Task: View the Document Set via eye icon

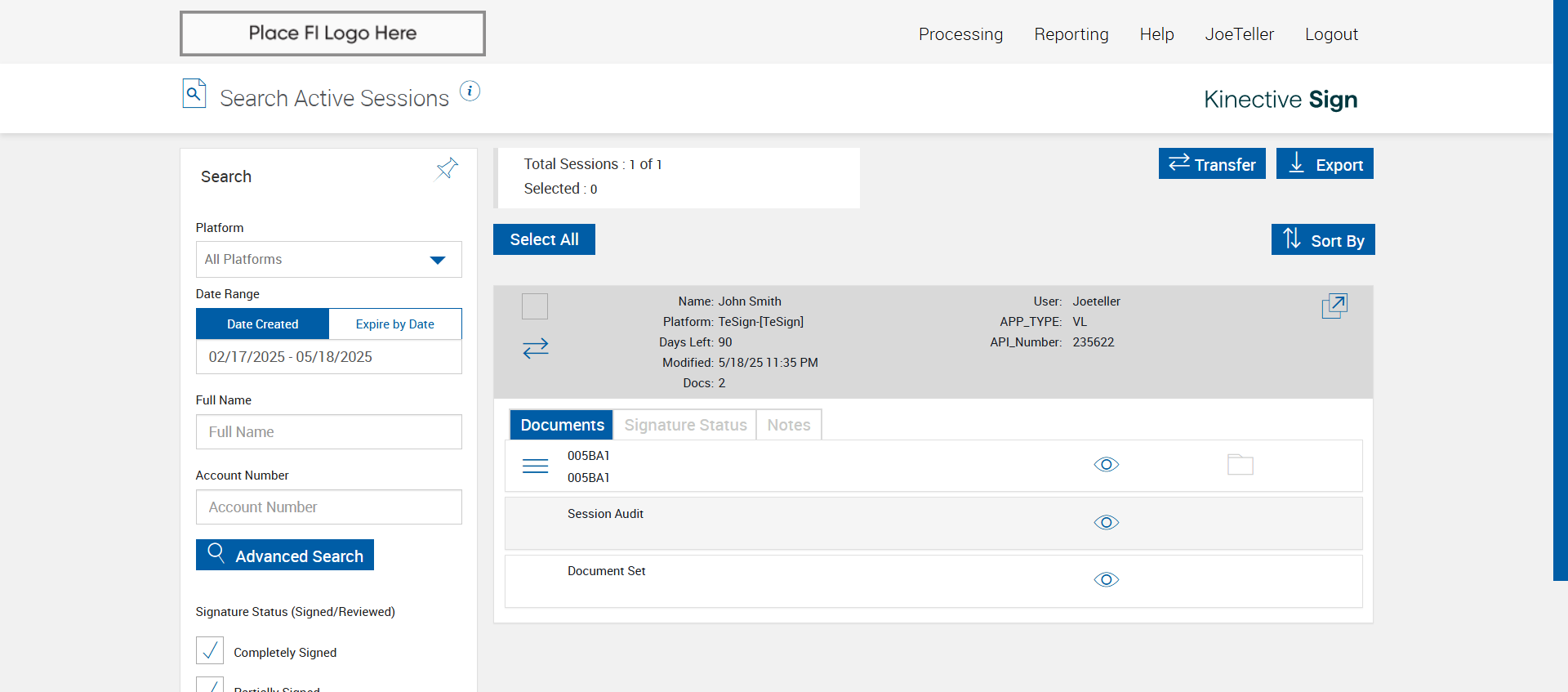Action: pyautogui.click(x=1106, y=580)
